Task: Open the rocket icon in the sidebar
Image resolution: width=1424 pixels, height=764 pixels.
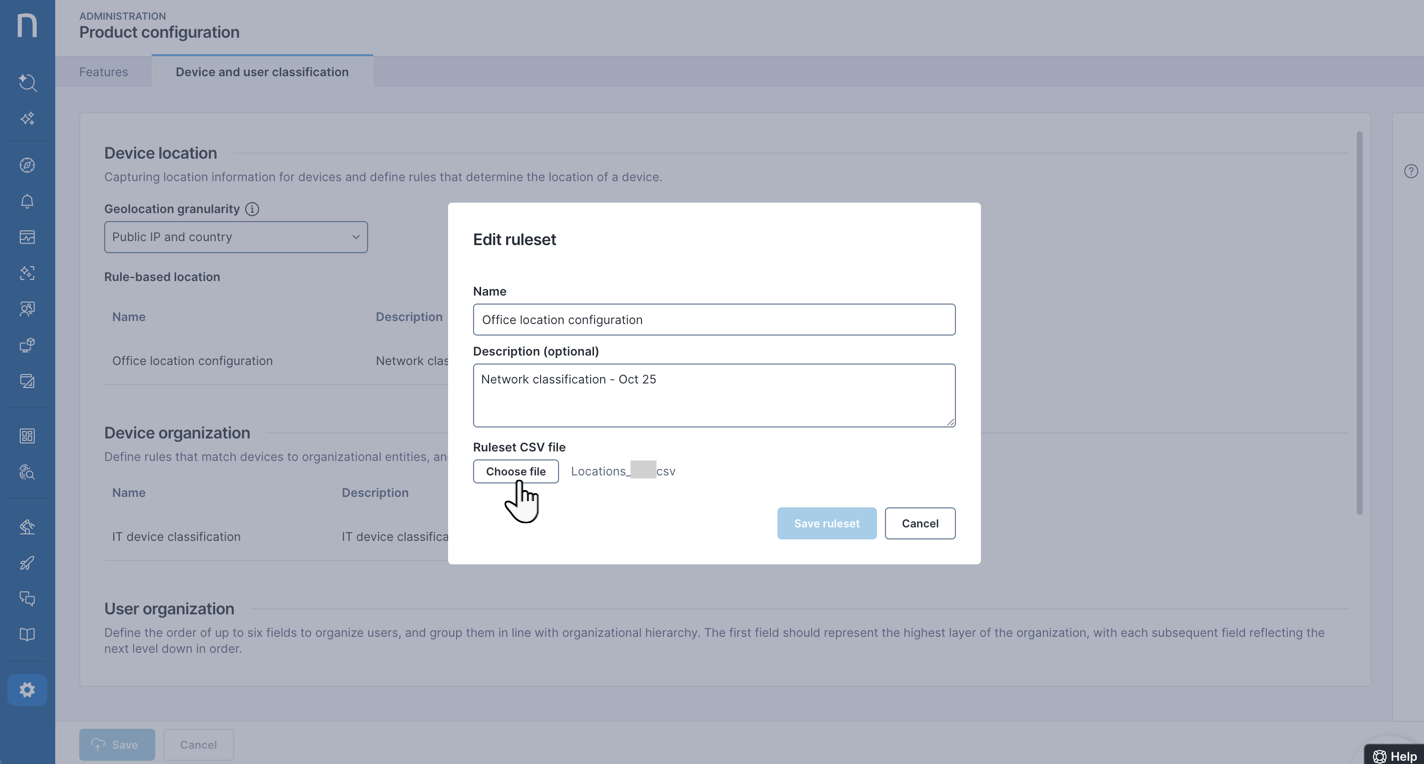Action: tap(27, 563)
